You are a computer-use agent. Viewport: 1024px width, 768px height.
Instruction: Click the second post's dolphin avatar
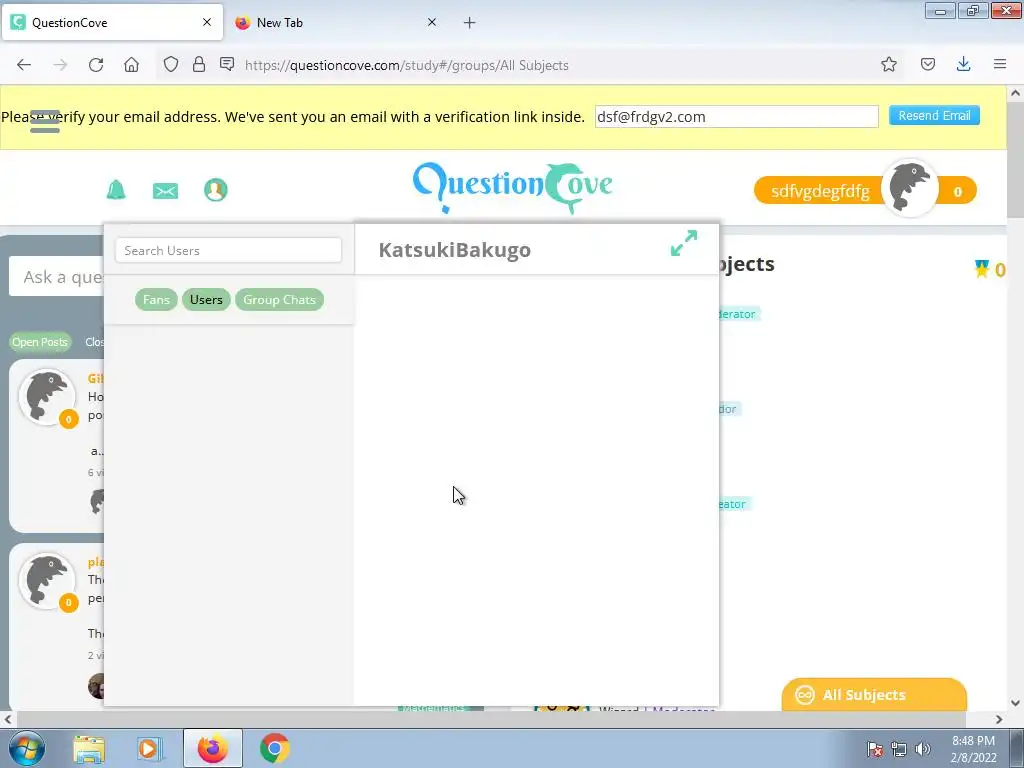(x=46, y=580)
